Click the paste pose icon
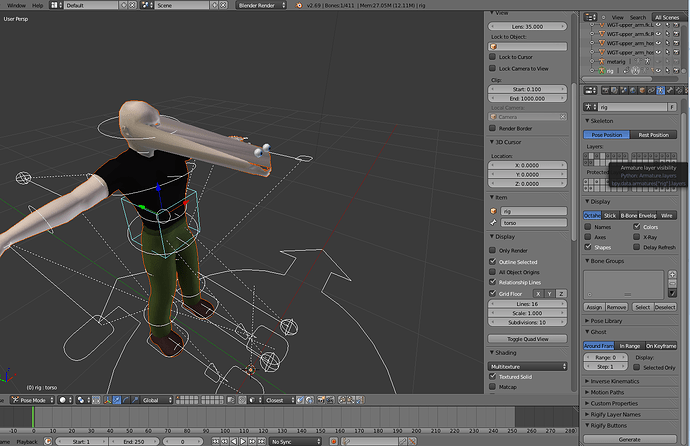 (351, 400)
